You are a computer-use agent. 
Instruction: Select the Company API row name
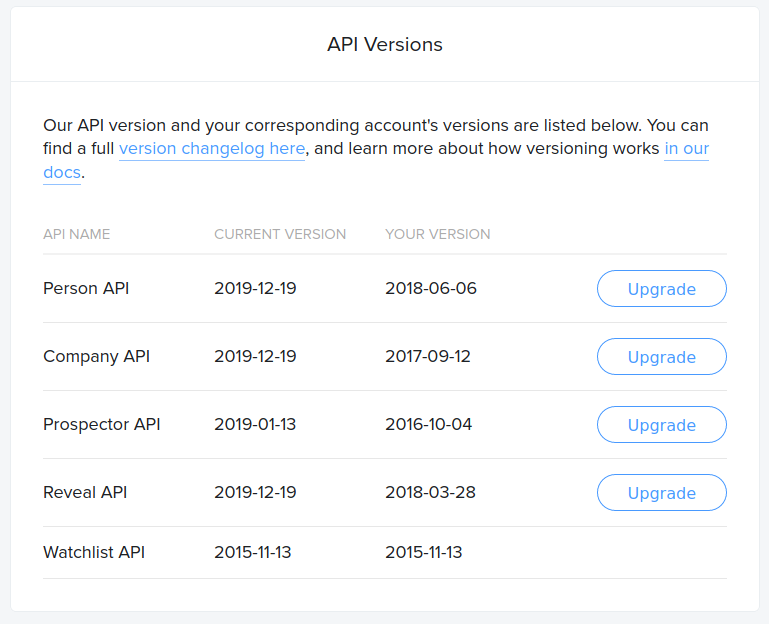point(96,357)
